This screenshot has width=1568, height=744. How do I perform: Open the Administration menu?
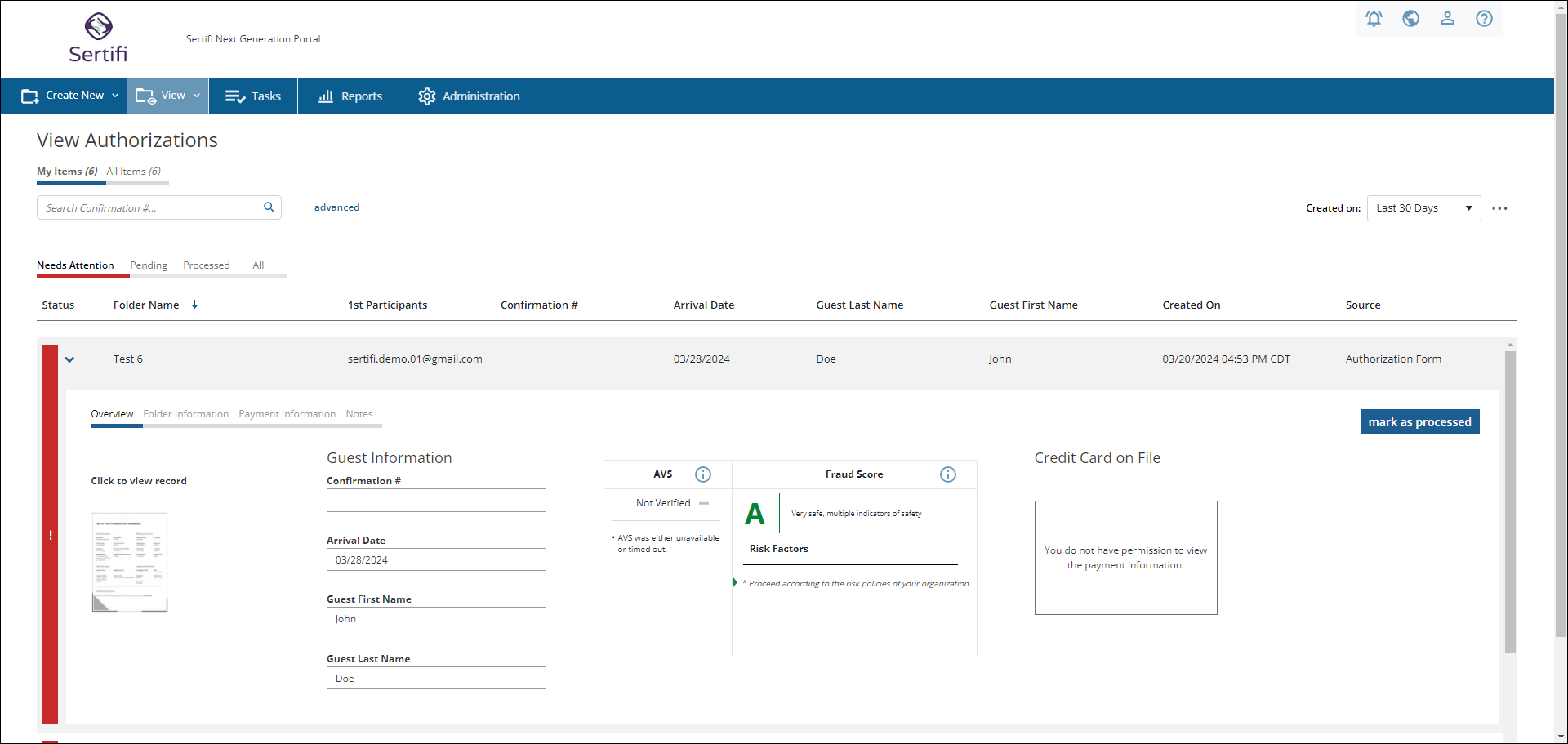click(469, 96)
